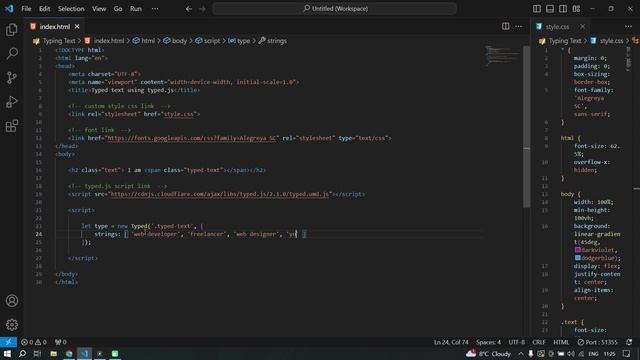This screenshot has height=360, width=640.
Task: Open the dodgerblue color swatch
Action: [578, 258]
